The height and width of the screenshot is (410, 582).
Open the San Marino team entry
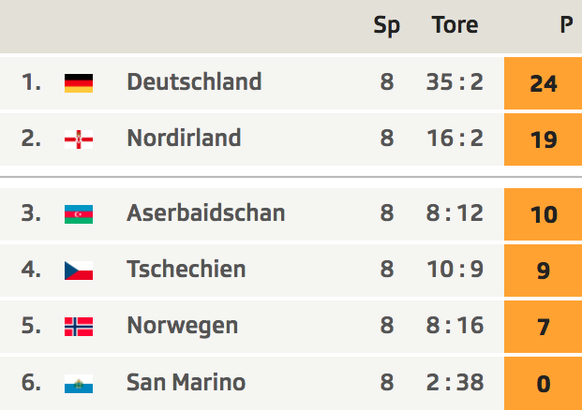[x=186, y=382]
